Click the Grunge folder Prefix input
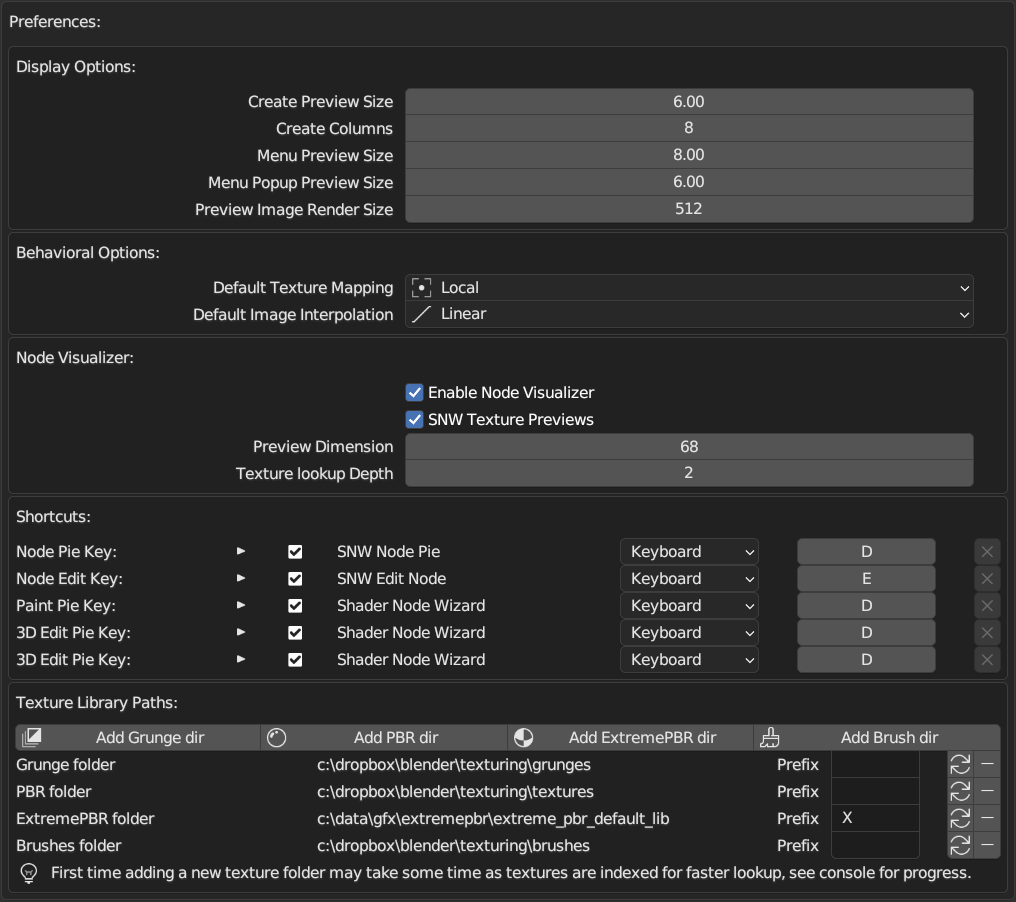The image size is (1016, 902). [x=875, y=765]
